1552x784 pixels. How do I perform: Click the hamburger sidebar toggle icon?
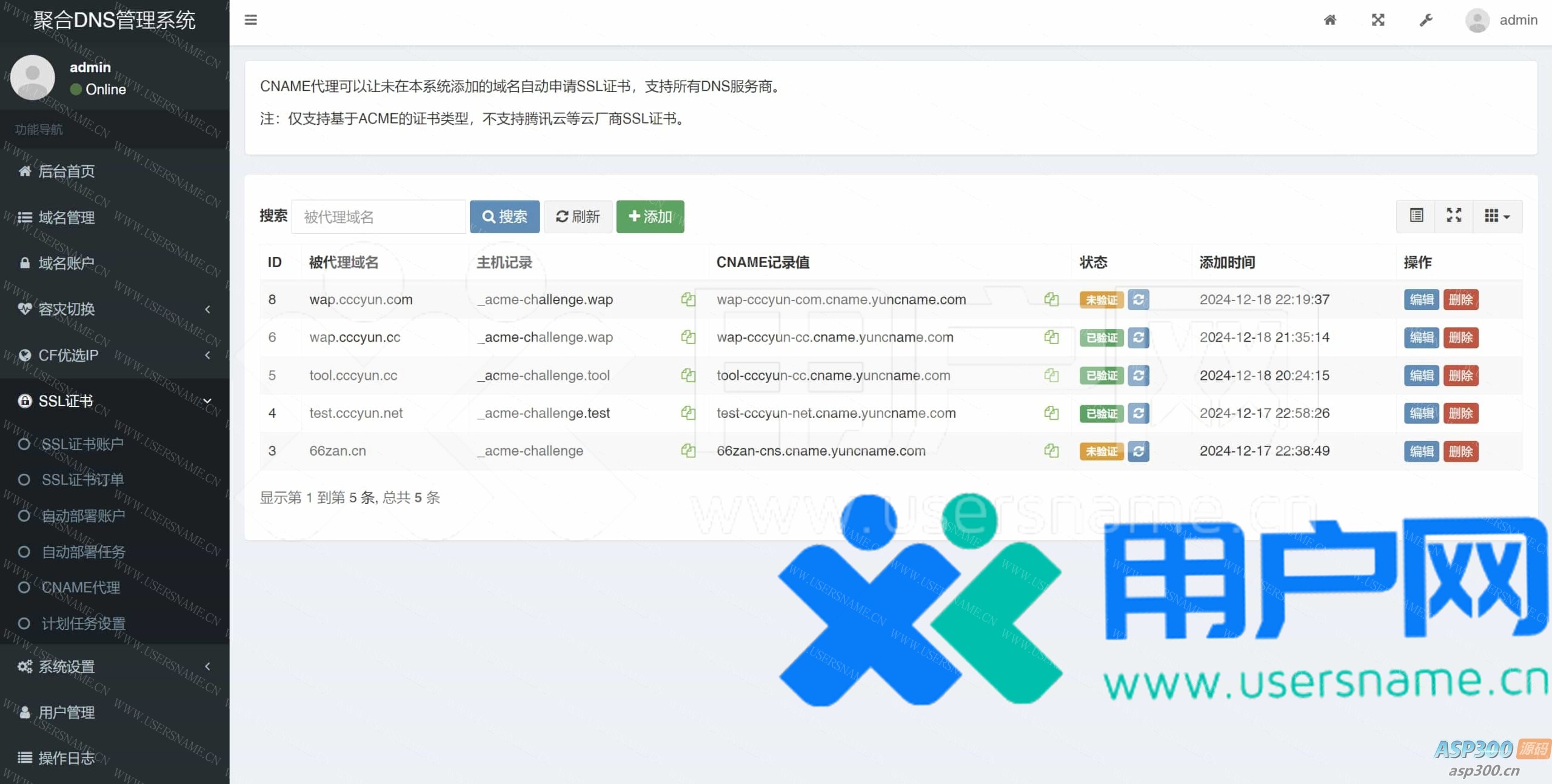pyautogui.click(x=250, y=20)
